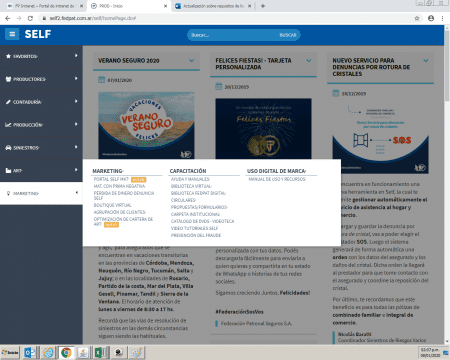This screenshot has width=450, height=360.
Task: Click the browser forward arrow
Action: (19, 18)
